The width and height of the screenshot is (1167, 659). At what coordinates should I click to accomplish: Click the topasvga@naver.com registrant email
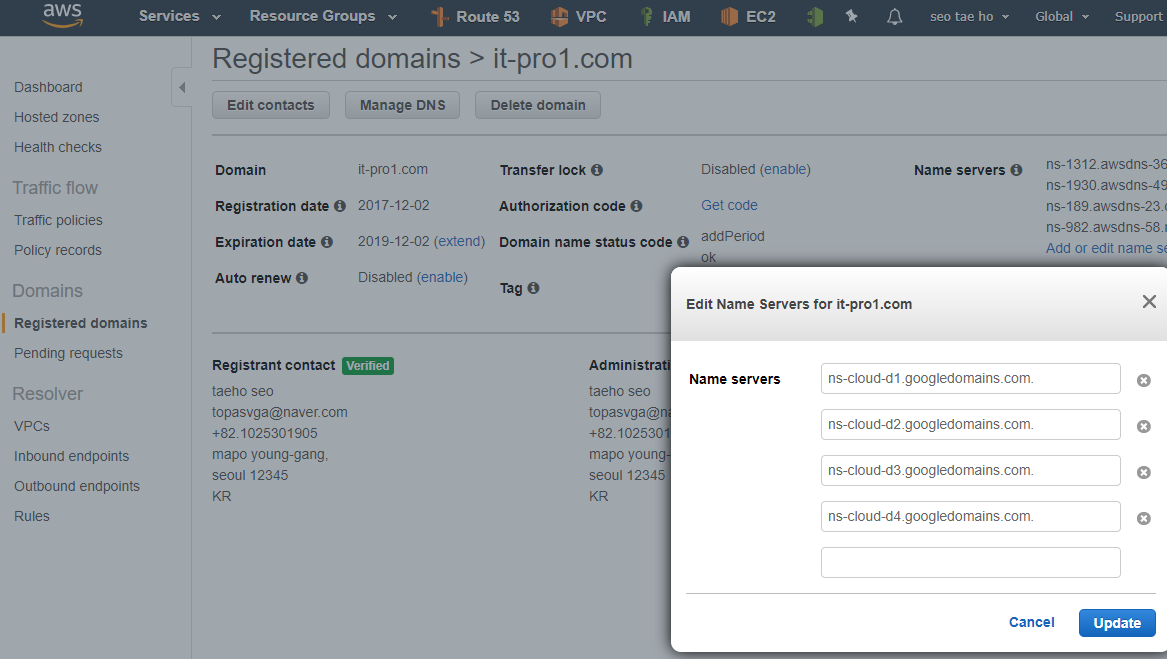(280, 413)
